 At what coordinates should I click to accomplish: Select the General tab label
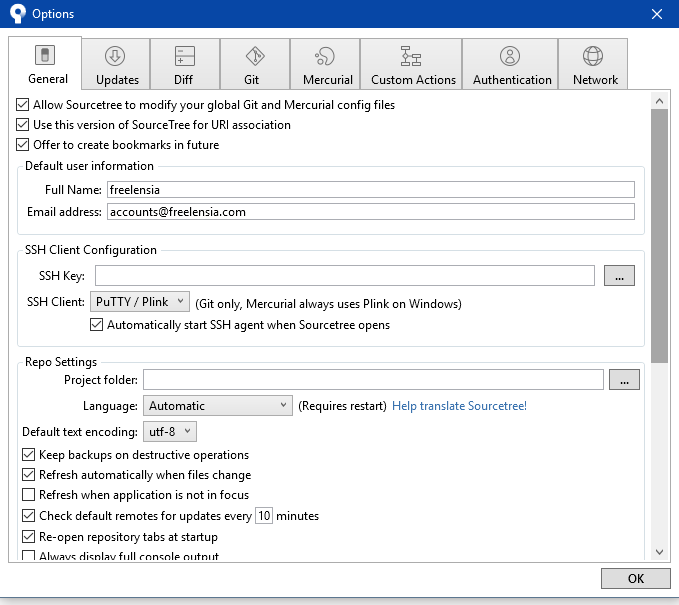point(48,79)
